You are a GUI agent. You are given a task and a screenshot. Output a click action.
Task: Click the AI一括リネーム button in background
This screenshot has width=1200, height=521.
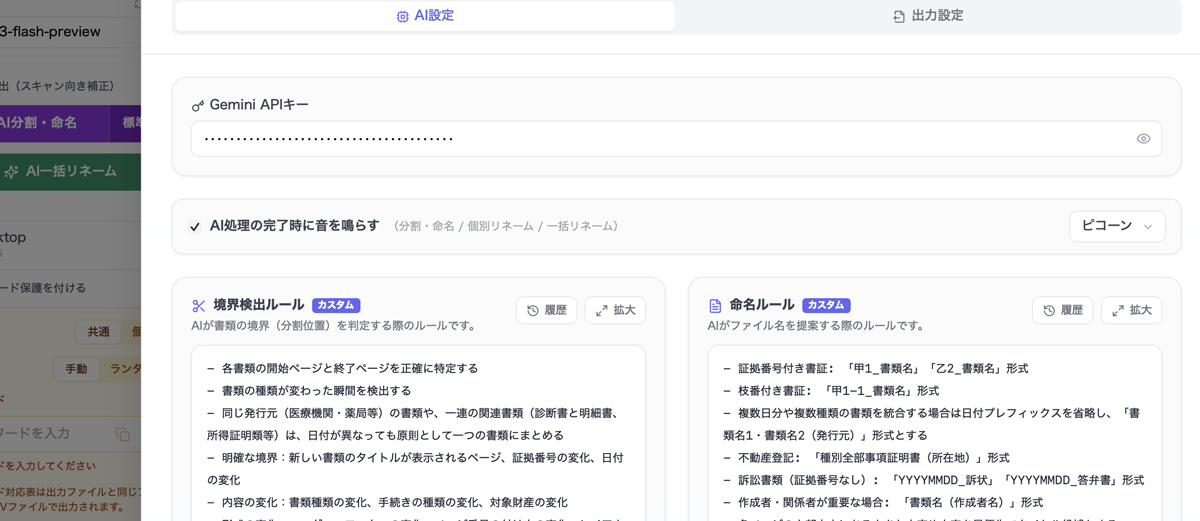[x=70, y=171]
